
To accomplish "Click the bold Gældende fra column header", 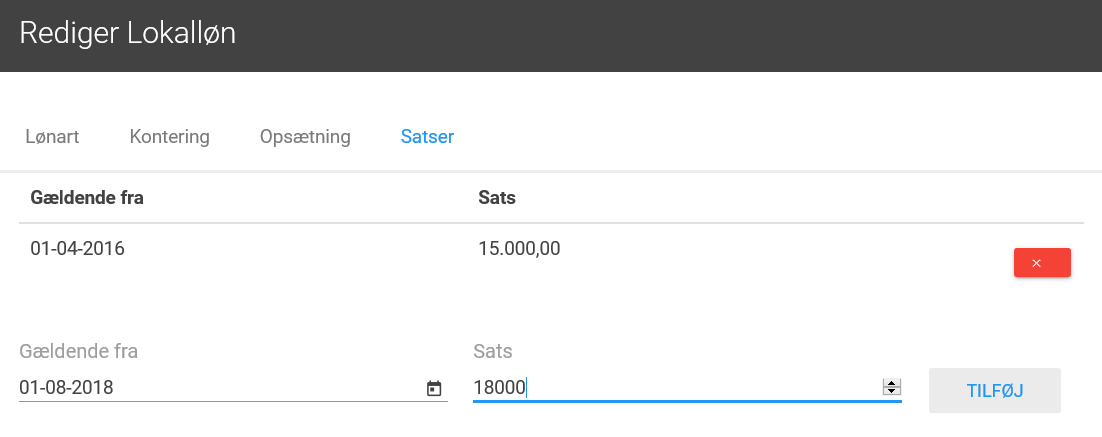I will point(87,198).
